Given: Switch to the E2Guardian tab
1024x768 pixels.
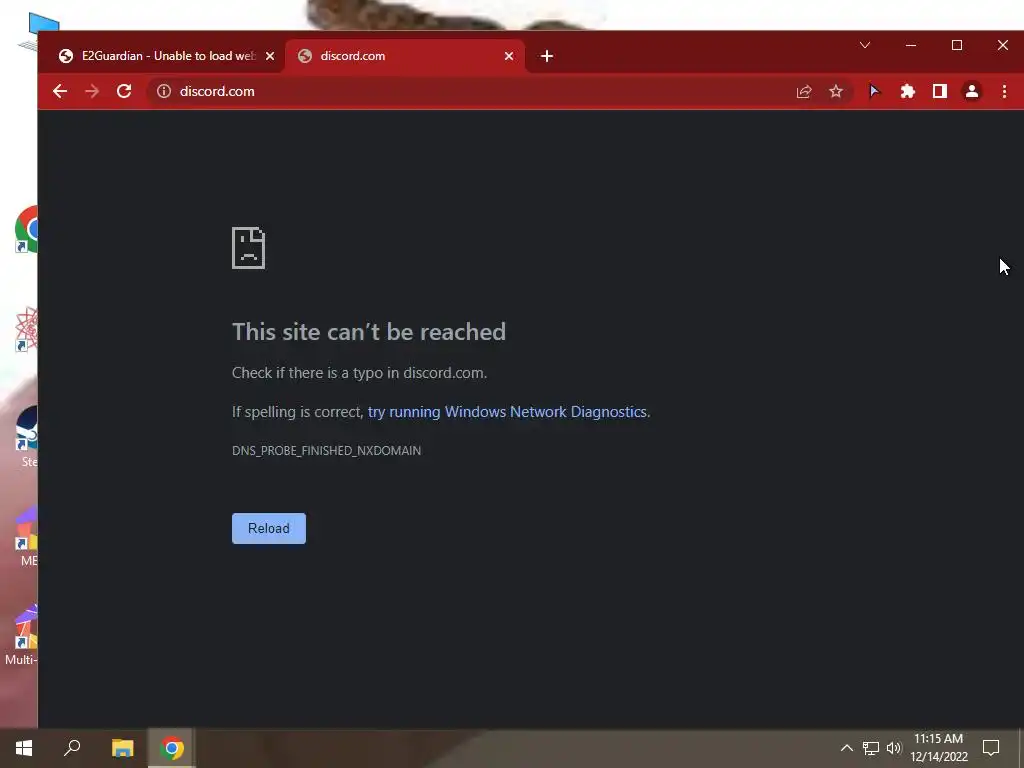Looking at the screenshot, I should coord(162,56).
